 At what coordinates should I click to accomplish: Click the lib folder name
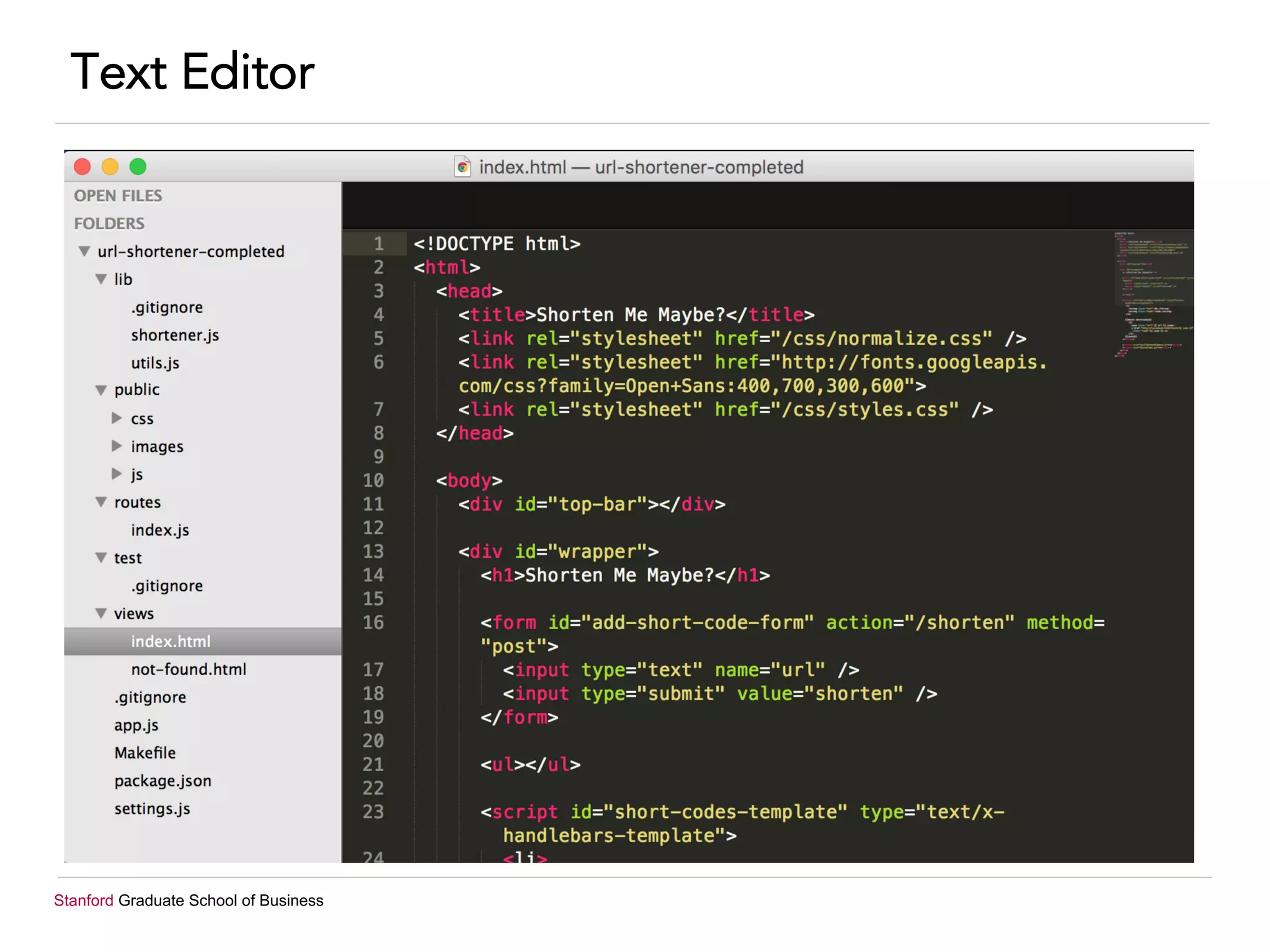point(123,280)
